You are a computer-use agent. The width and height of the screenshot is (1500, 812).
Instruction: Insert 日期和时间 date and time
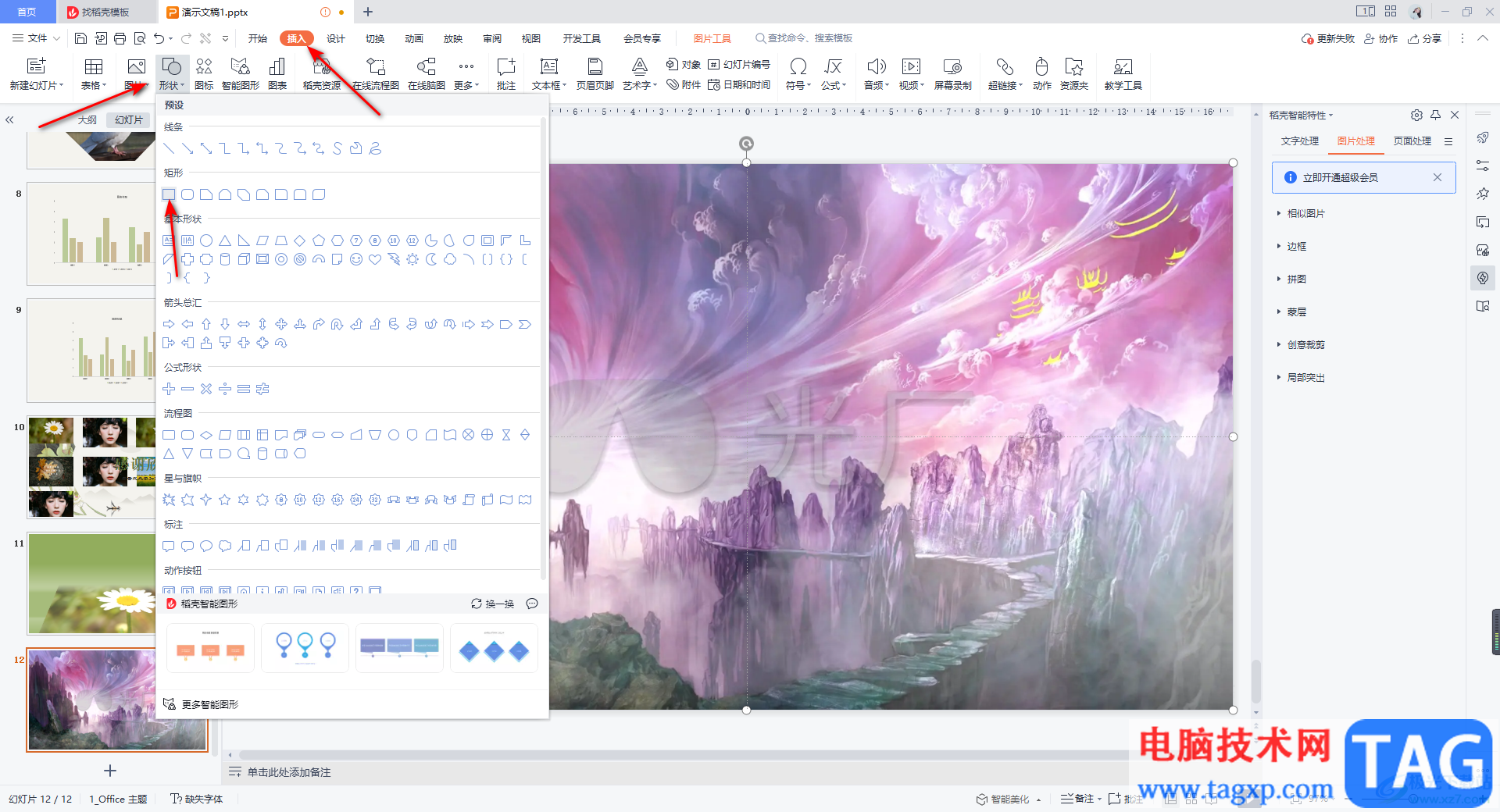[x=739, y=84]
